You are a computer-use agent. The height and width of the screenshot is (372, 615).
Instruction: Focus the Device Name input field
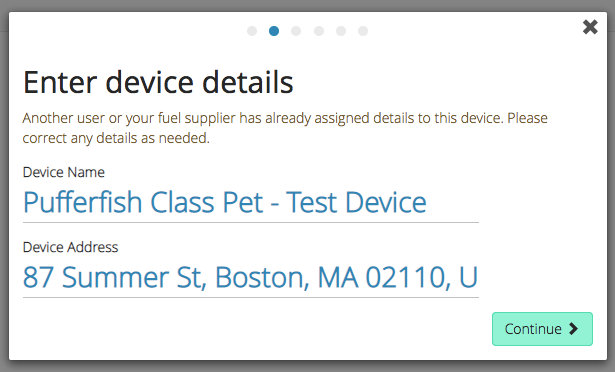pos(251,203)
